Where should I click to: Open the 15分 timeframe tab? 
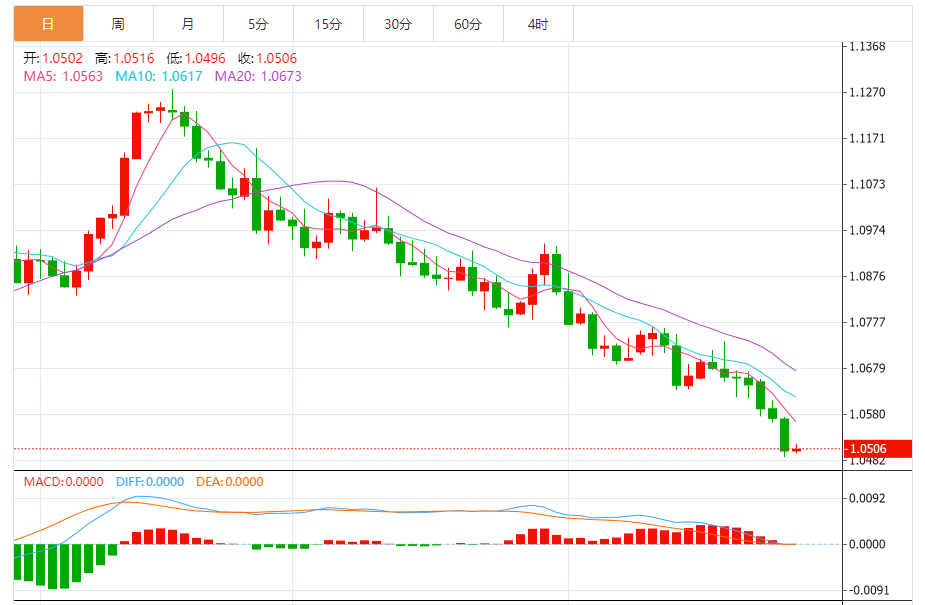pos(328,24)
